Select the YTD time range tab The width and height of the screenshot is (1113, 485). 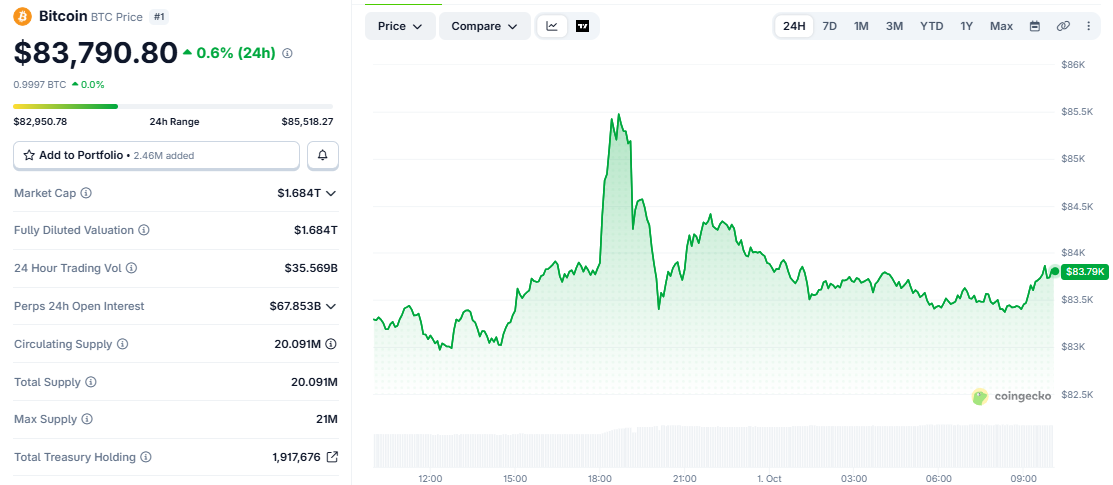click(932, 26)
